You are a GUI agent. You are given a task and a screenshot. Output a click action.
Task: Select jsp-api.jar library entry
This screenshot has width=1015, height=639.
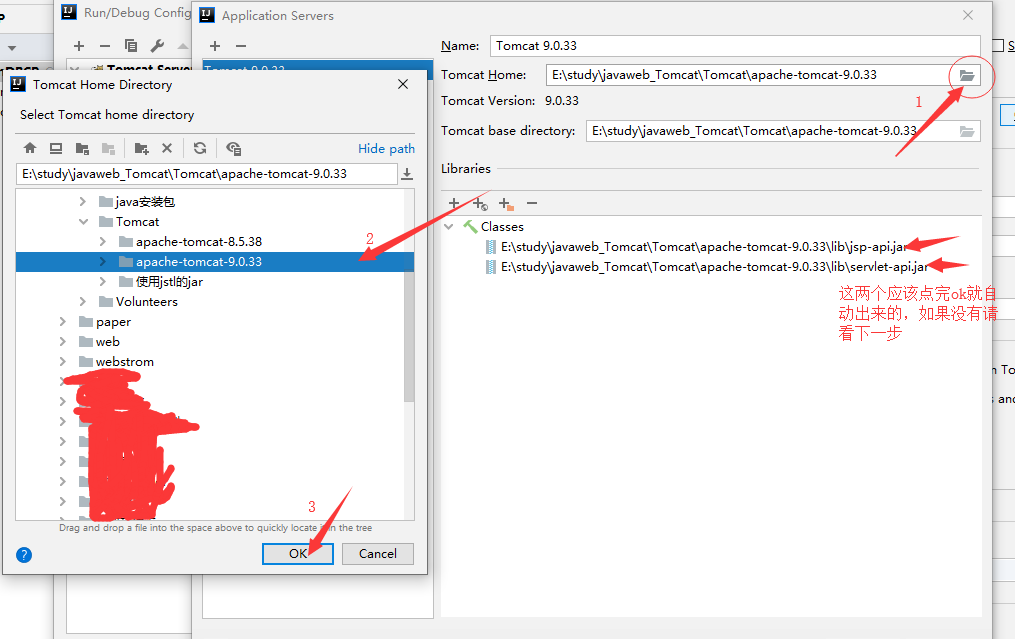pyautogui.click(x=704, y=247)
